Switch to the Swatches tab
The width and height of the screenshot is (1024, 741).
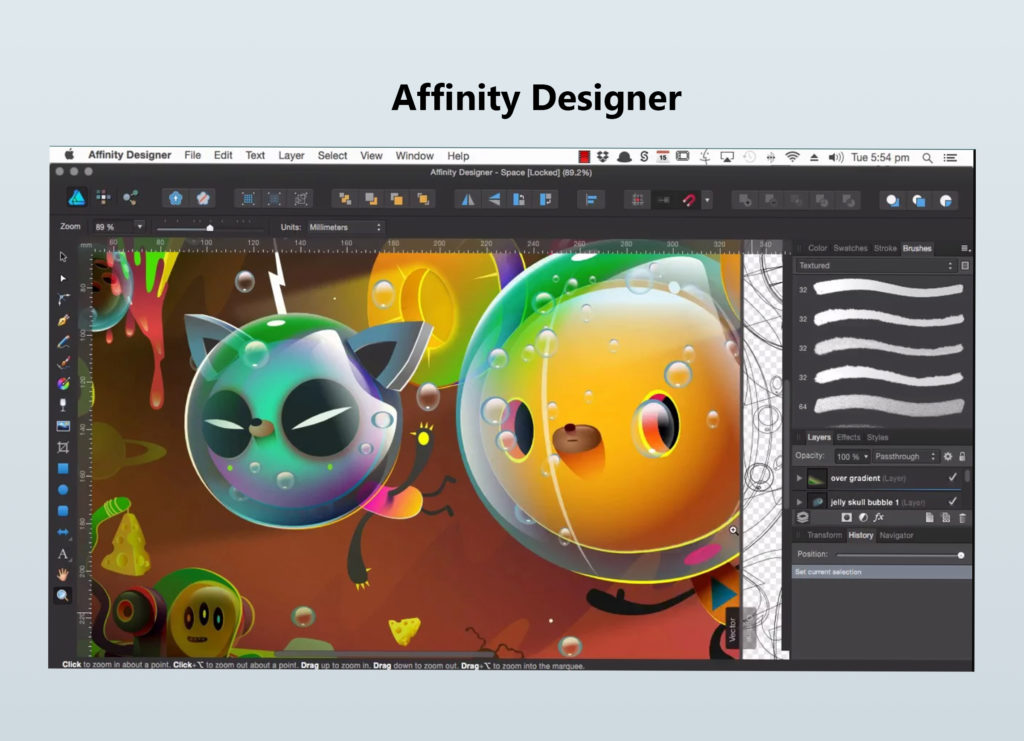point(850,248)
